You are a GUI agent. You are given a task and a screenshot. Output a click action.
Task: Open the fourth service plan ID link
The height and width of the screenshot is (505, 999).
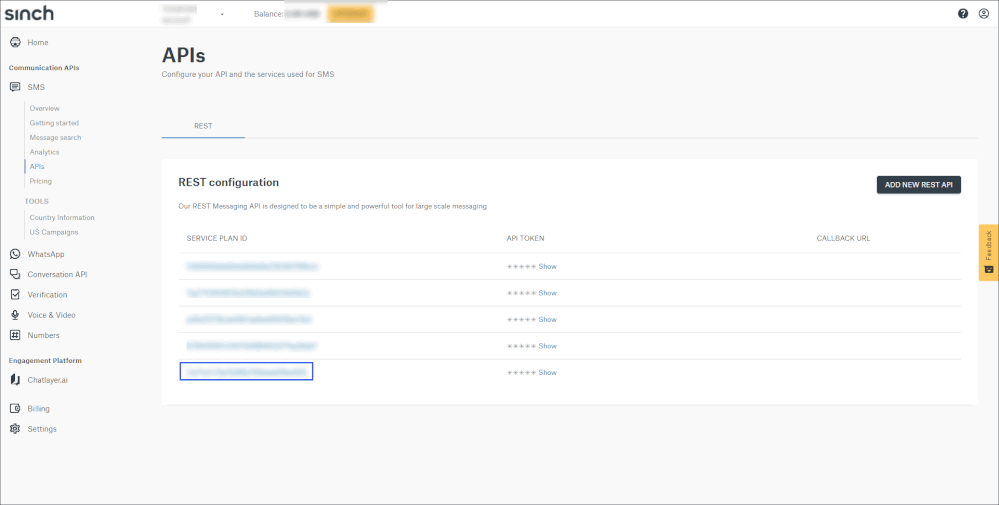pos(252,346)
